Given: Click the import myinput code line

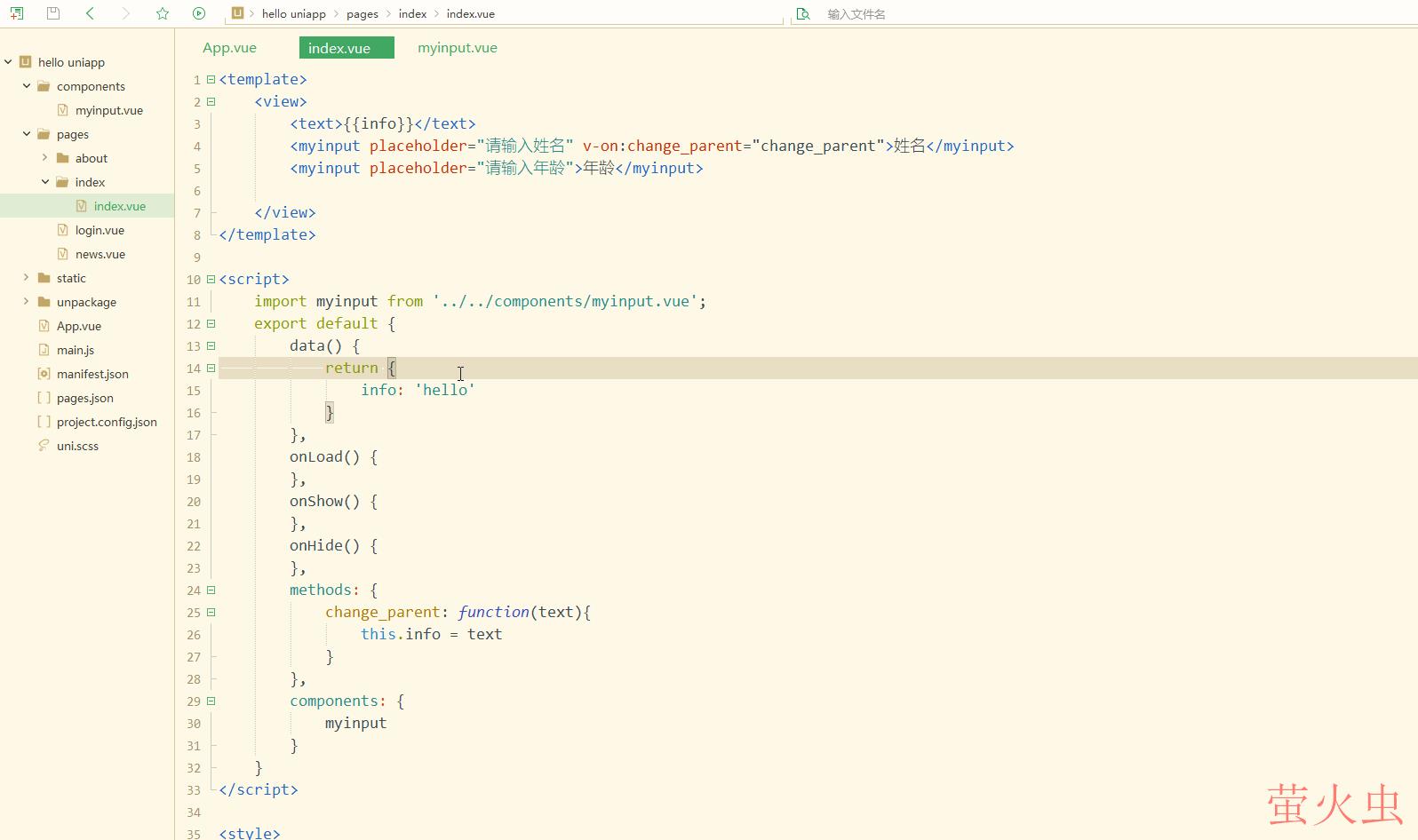Looking at the screenshot, I should coord(480,301).
